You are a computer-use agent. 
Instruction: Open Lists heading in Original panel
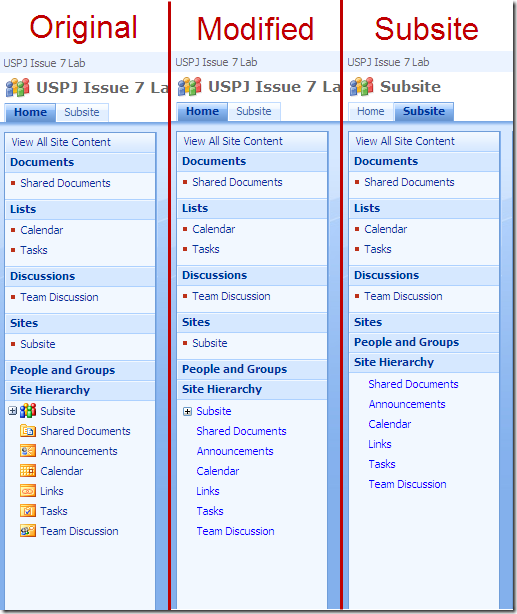pyautogui.click(x=23, y=209)
